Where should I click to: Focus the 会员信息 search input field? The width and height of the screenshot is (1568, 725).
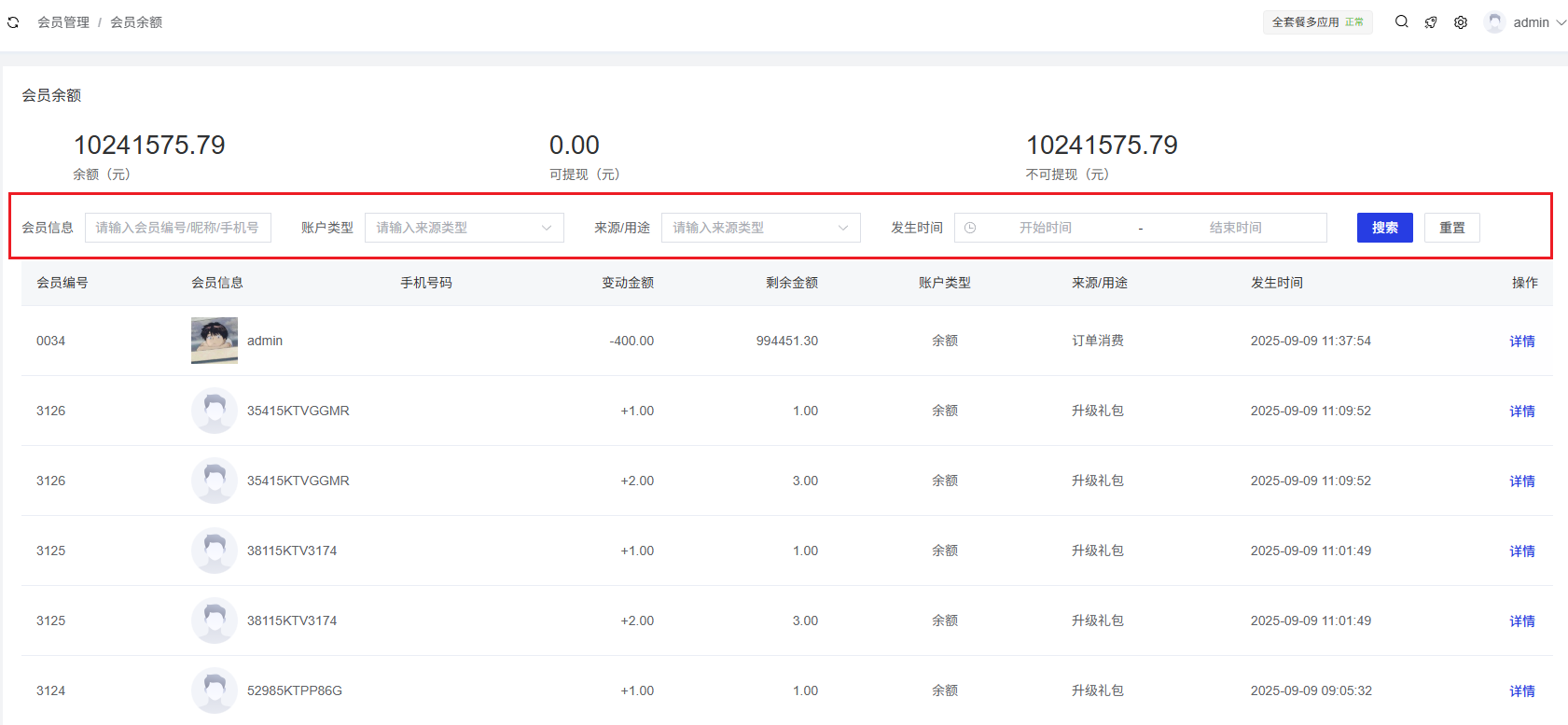pyautogui.click(x=177, y=228)
